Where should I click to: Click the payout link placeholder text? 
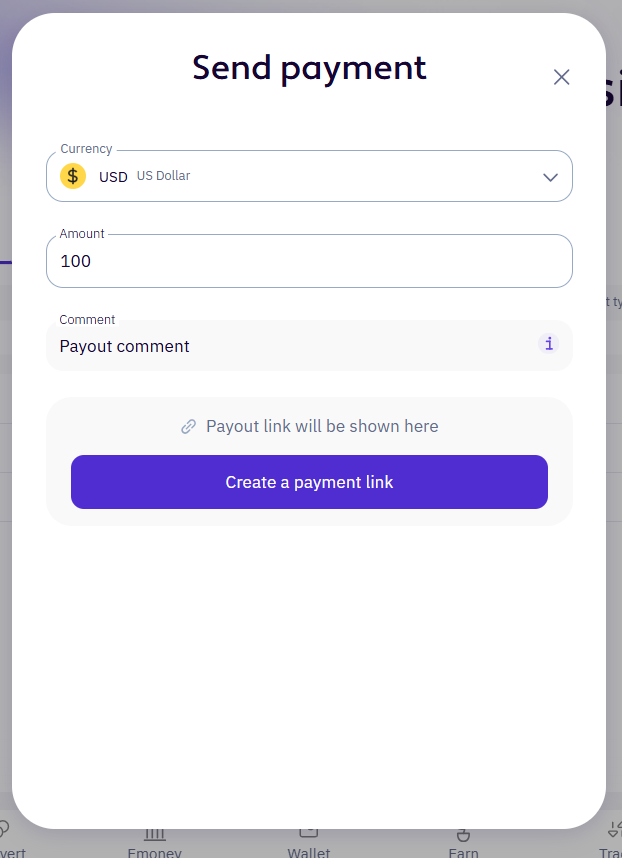coord(321,426)
